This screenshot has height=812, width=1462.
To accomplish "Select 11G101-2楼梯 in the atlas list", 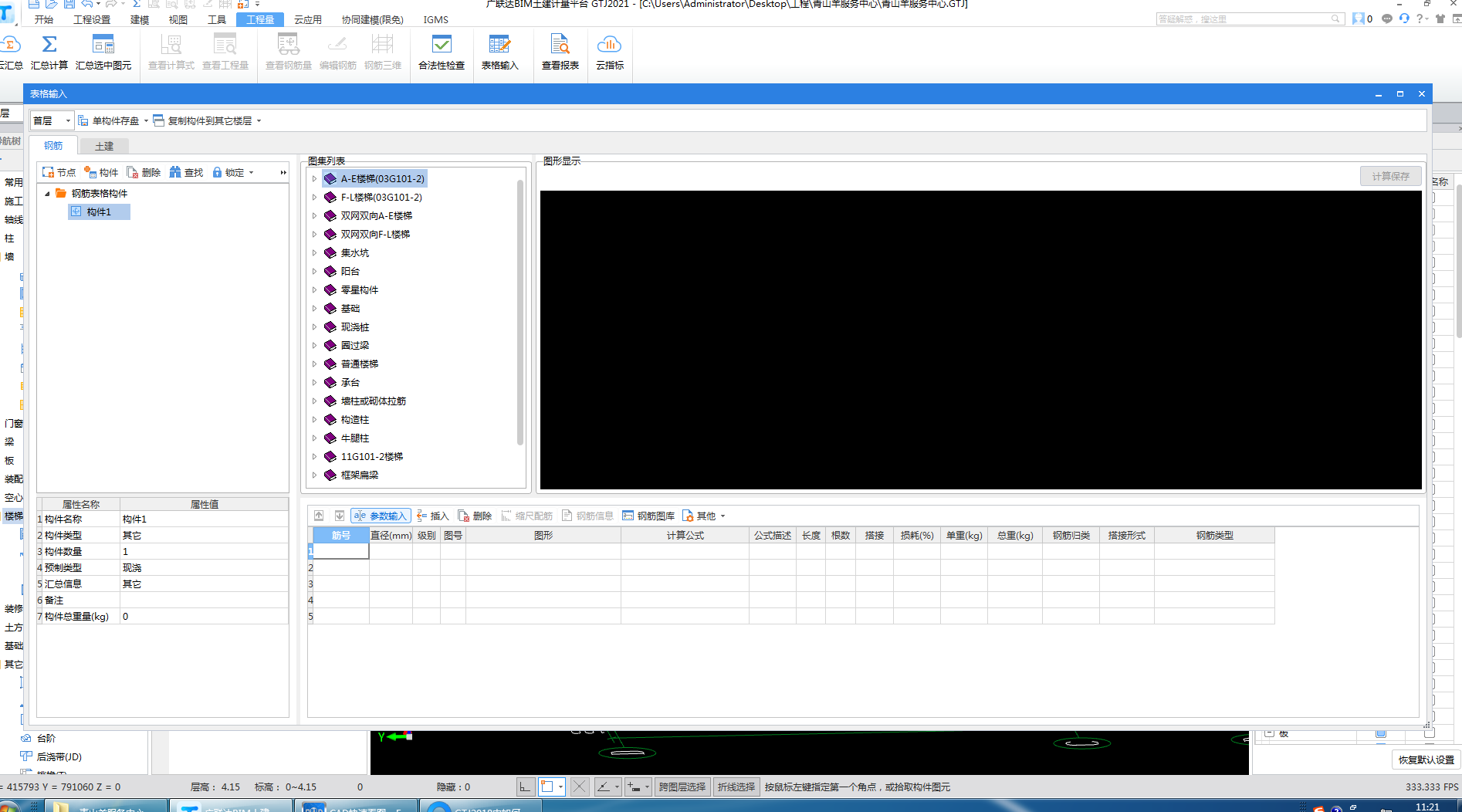I will pyautogui.click(x=372, y=456).
